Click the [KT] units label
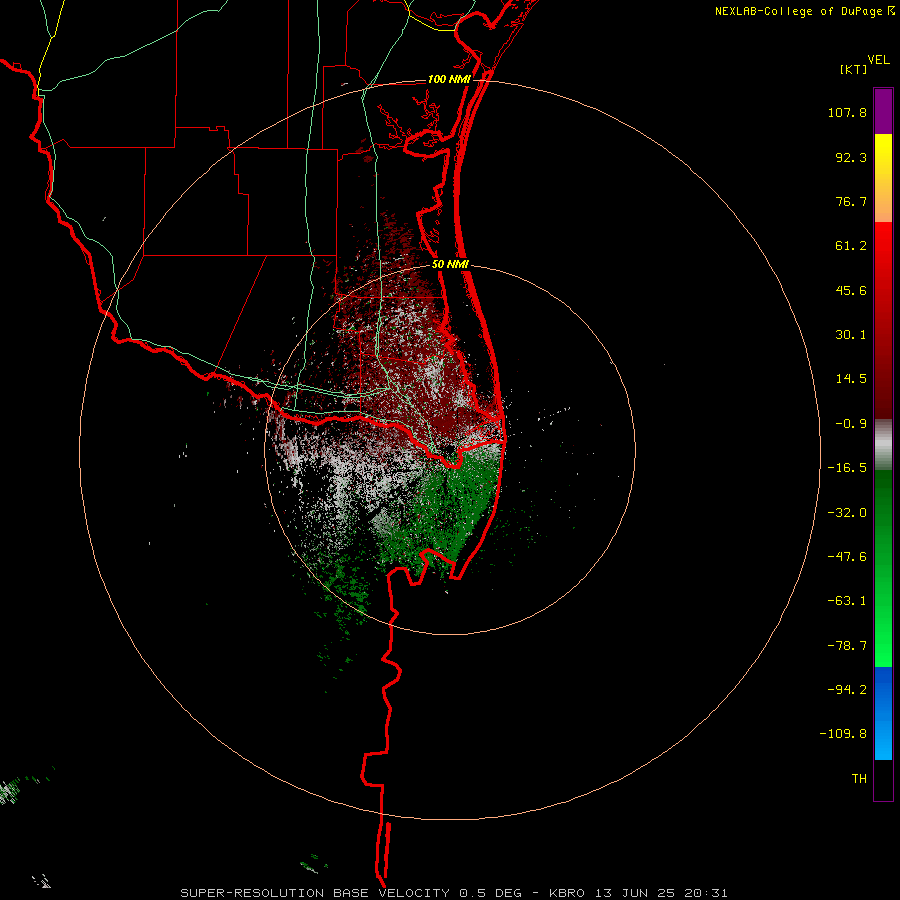 click(x=854, y=69)
